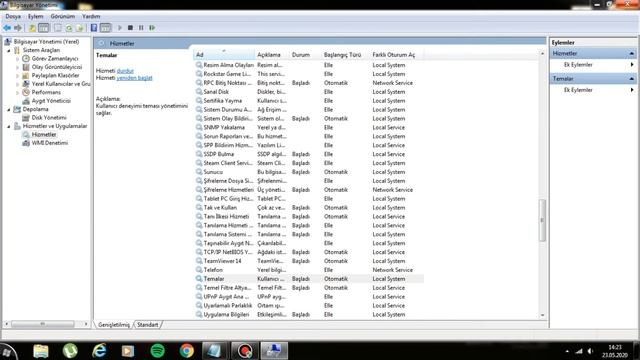Collapse the Temalar section in Eylemler pane
The width and height of the screenshot is (640, 360).
click(631, 78)
